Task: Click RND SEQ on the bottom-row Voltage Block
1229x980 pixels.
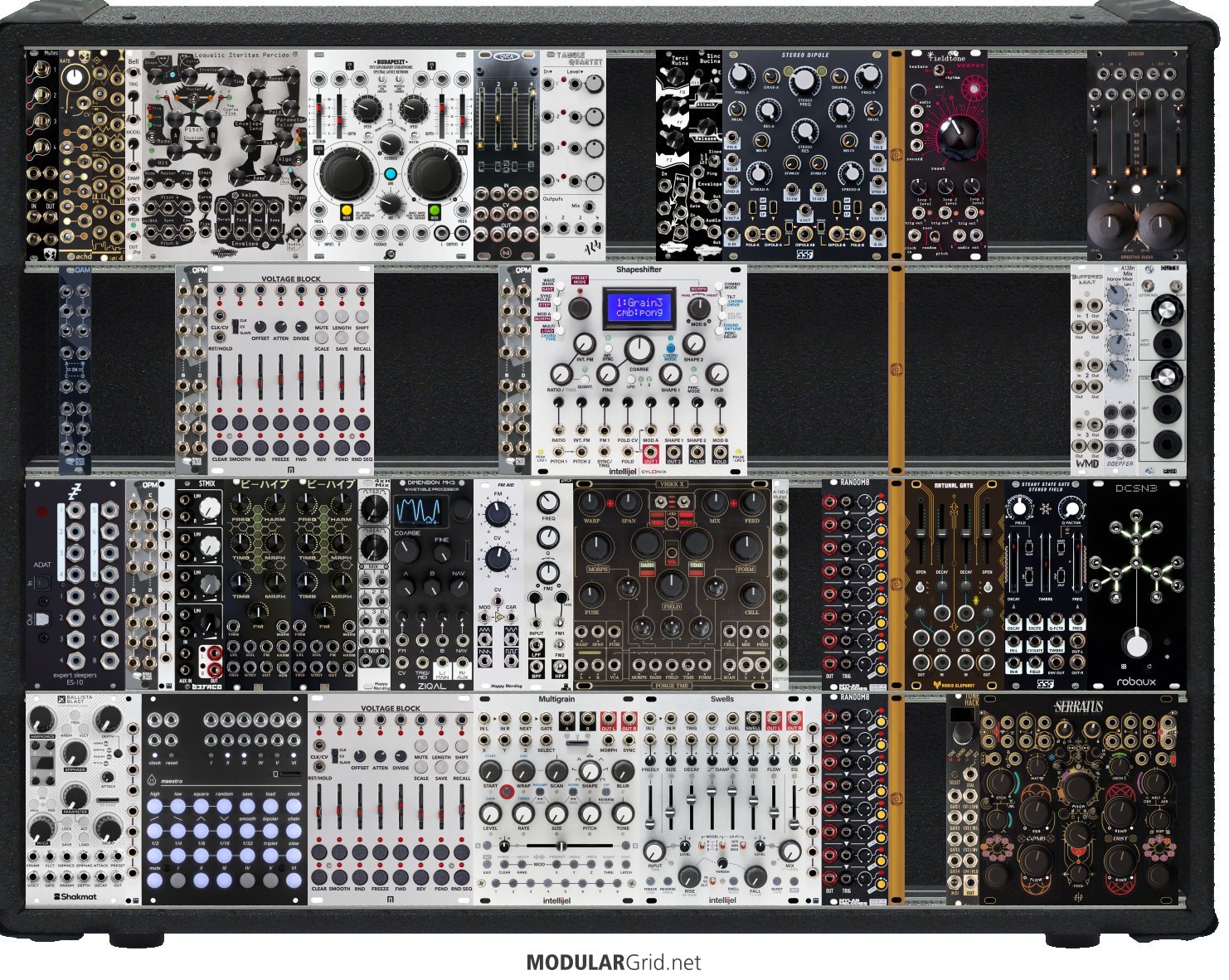Action: [461, 876]
